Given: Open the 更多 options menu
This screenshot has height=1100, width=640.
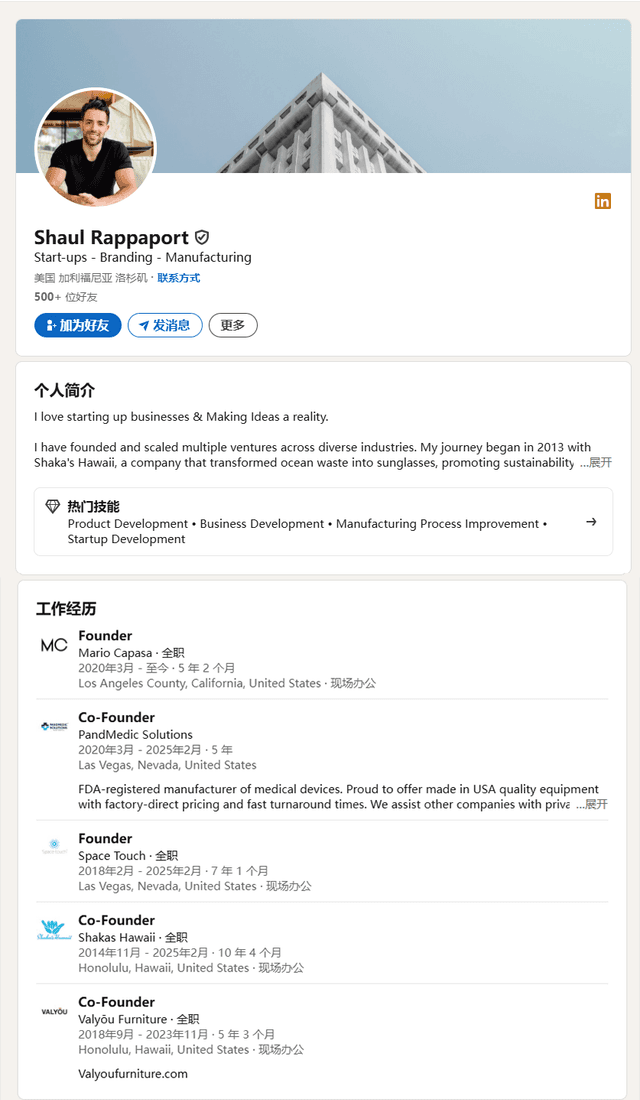Looking at the screenshot, I should pos(232,325).
